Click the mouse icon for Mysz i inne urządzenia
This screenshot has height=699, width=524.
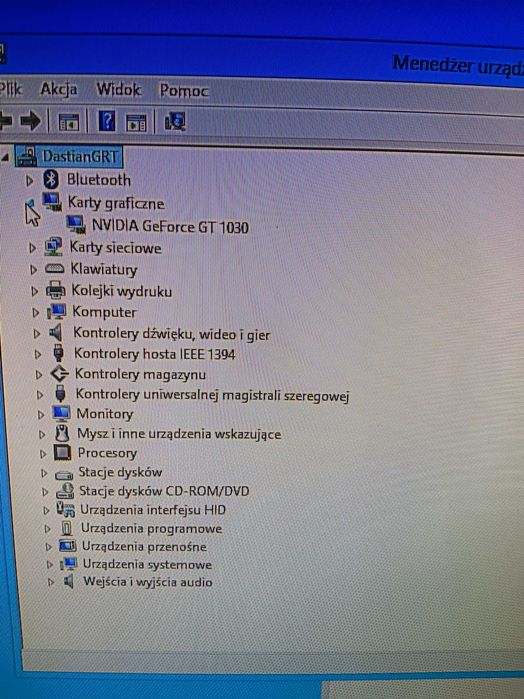click(x=62, y=433)
